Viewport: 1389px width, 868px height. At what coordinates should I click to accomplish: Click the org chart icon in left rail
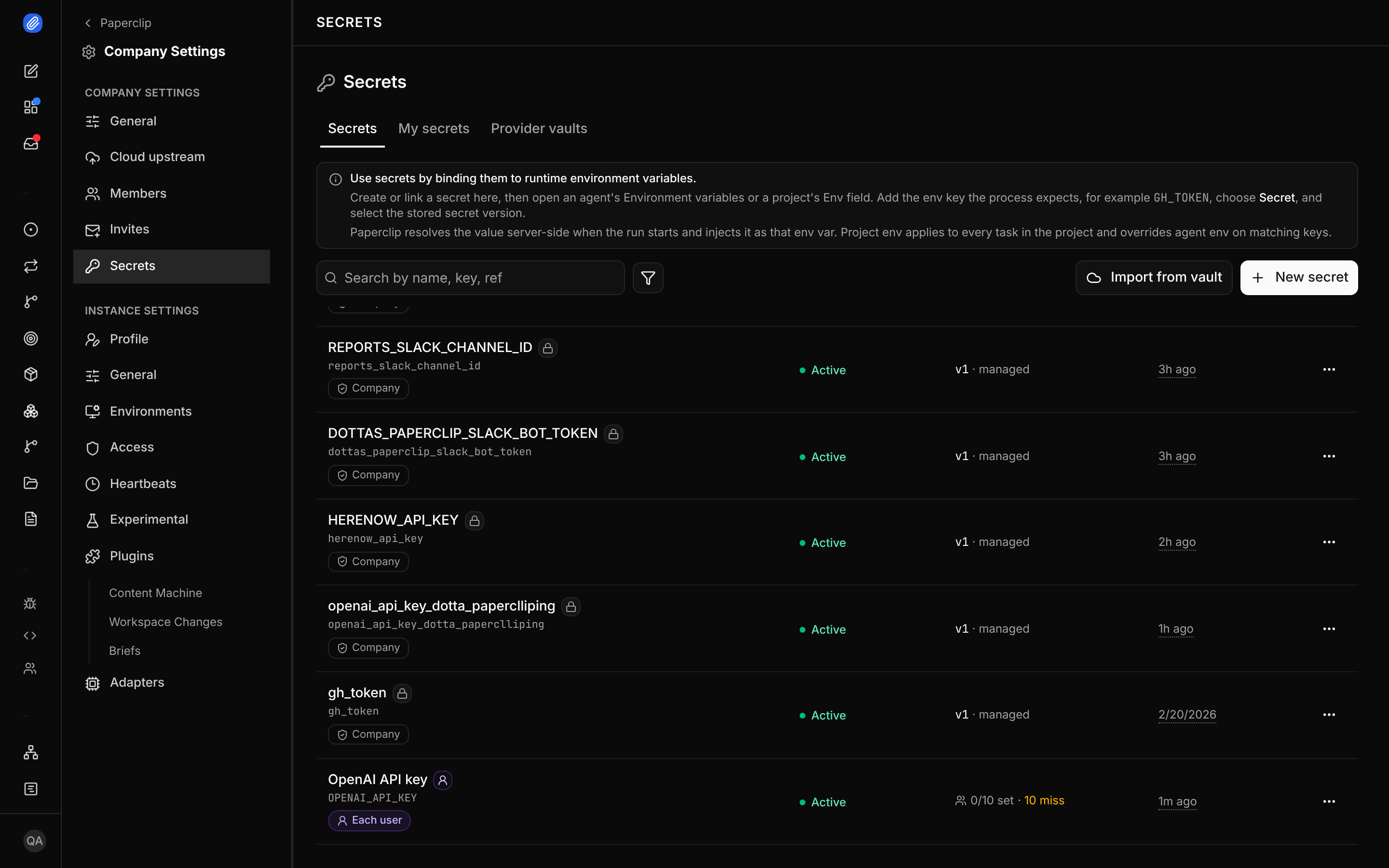tap(31, 753)
